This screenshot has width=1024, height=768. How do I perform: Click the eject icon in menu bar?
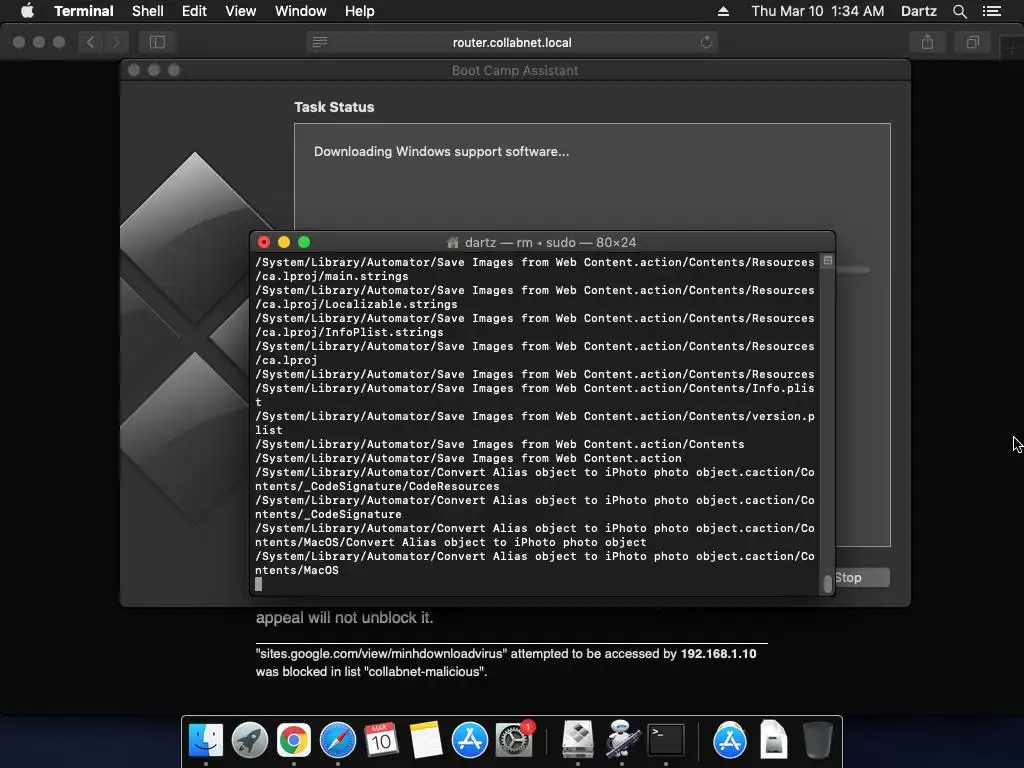pyautogui.click(x=723, y=11)
